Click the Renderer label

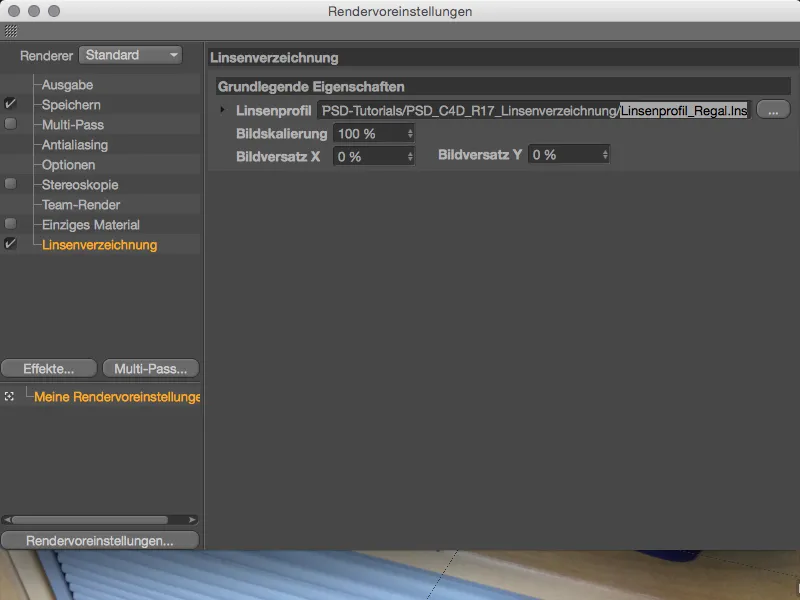pos(46,56)
